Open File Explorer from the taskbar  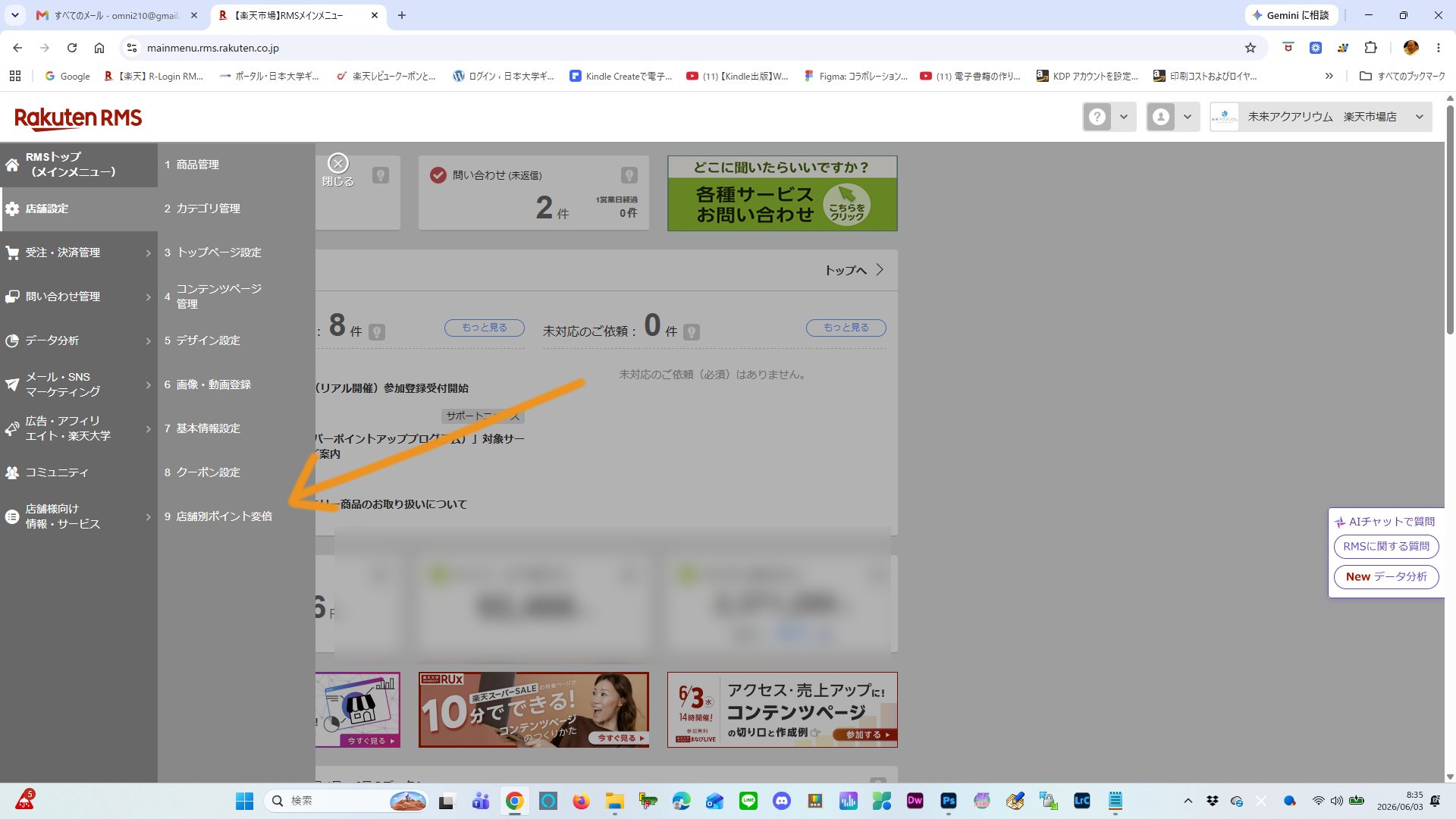click(615, 801)
